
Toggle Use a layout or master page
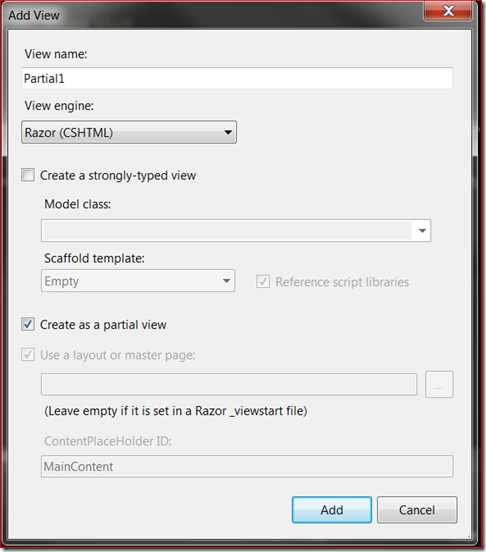[28, 355]
